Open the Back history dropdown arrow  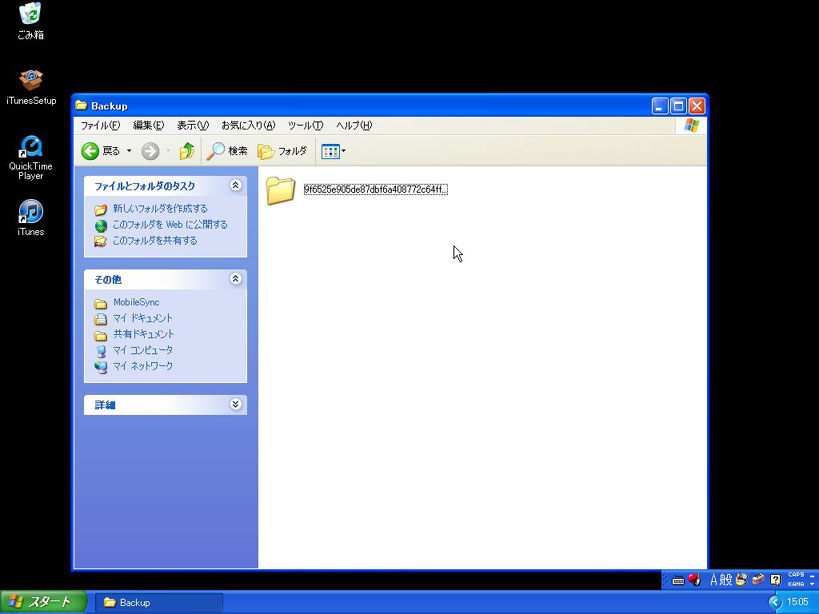click(128, 151)
